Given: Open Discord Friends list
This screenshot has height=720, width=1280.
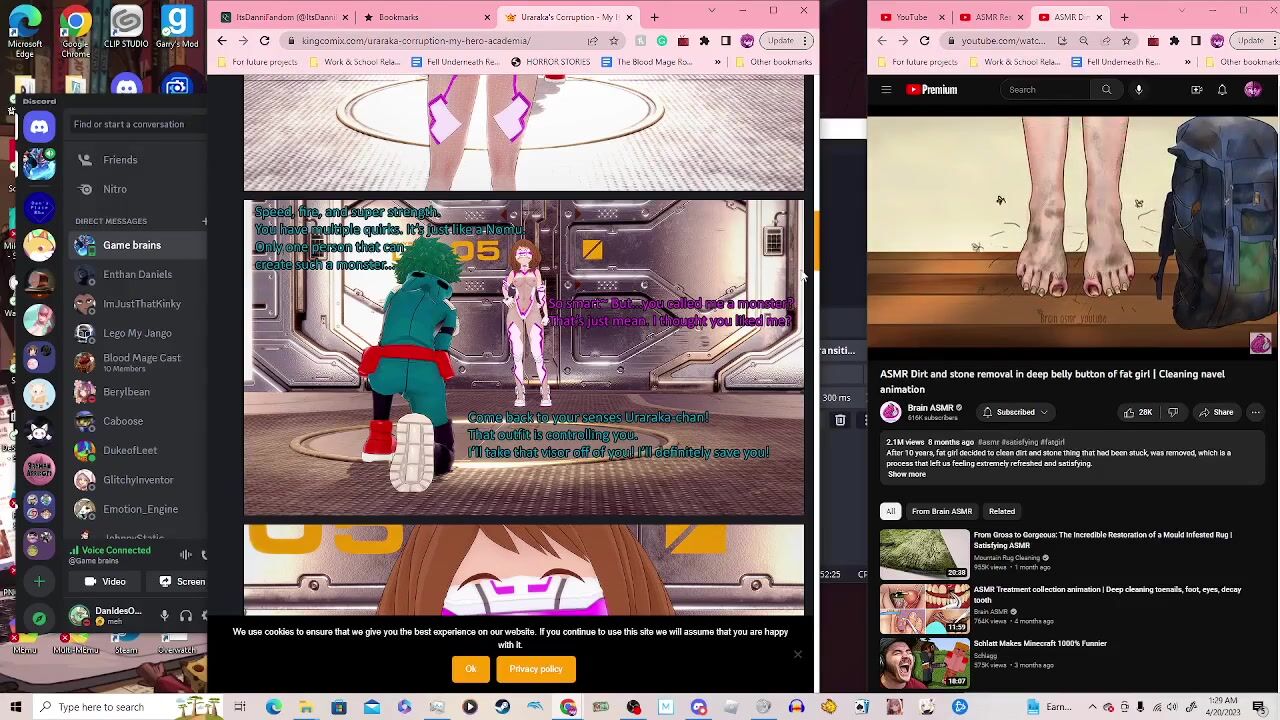Looking at the screenshot, I should click(119, 160).
